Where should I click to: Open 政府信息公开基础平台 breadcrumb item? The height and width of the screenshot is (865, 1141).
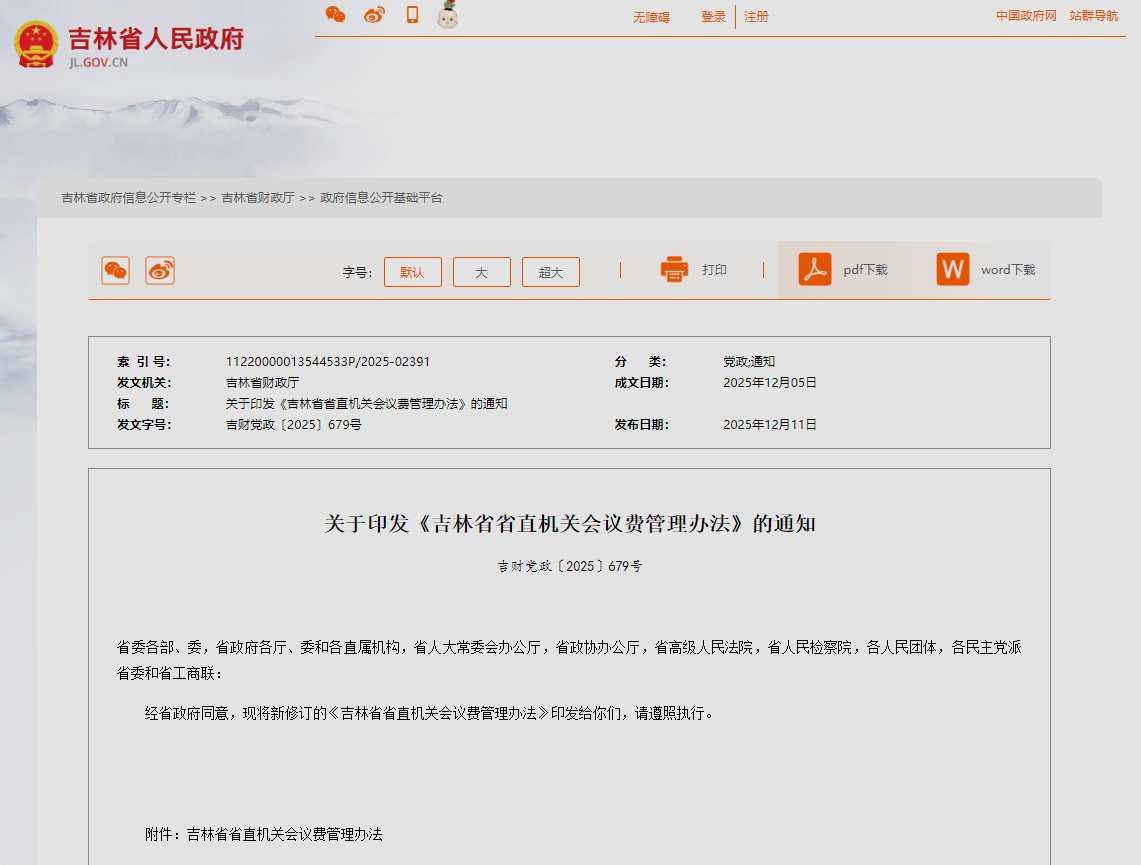point(378,198)
